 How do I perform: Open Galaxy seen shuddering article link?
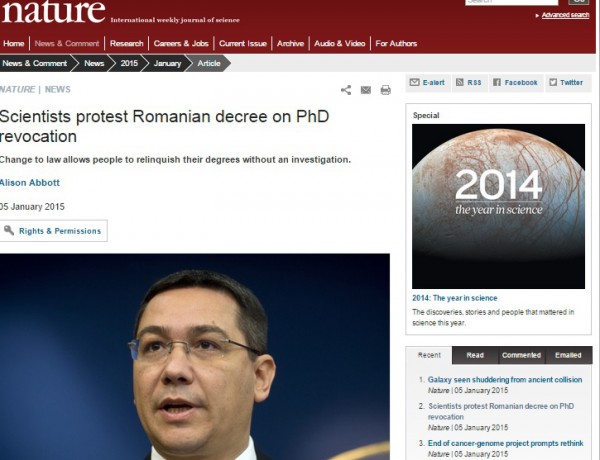[505, 380]
